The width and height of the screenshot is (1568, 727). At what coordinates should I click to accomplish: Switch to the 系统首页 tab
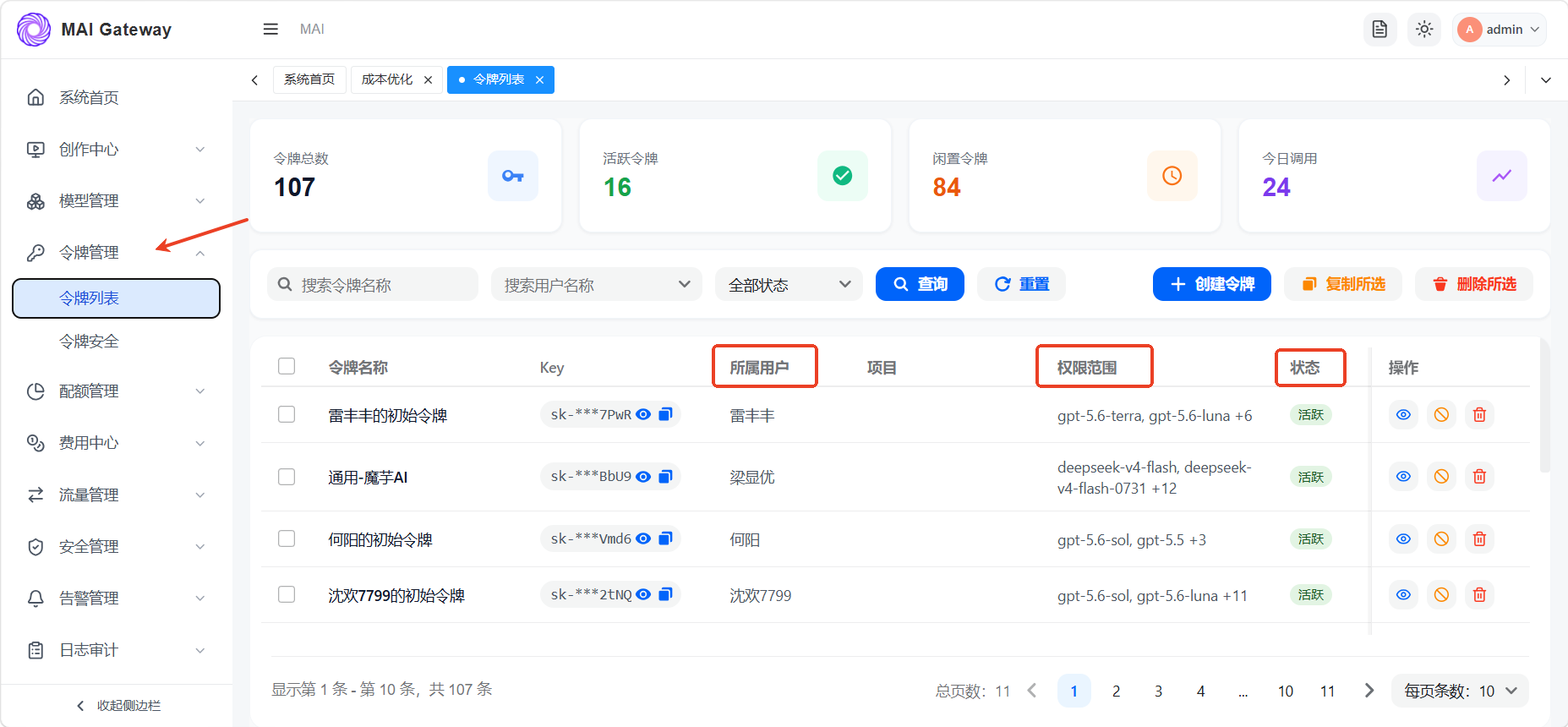[x=309, y=79]
